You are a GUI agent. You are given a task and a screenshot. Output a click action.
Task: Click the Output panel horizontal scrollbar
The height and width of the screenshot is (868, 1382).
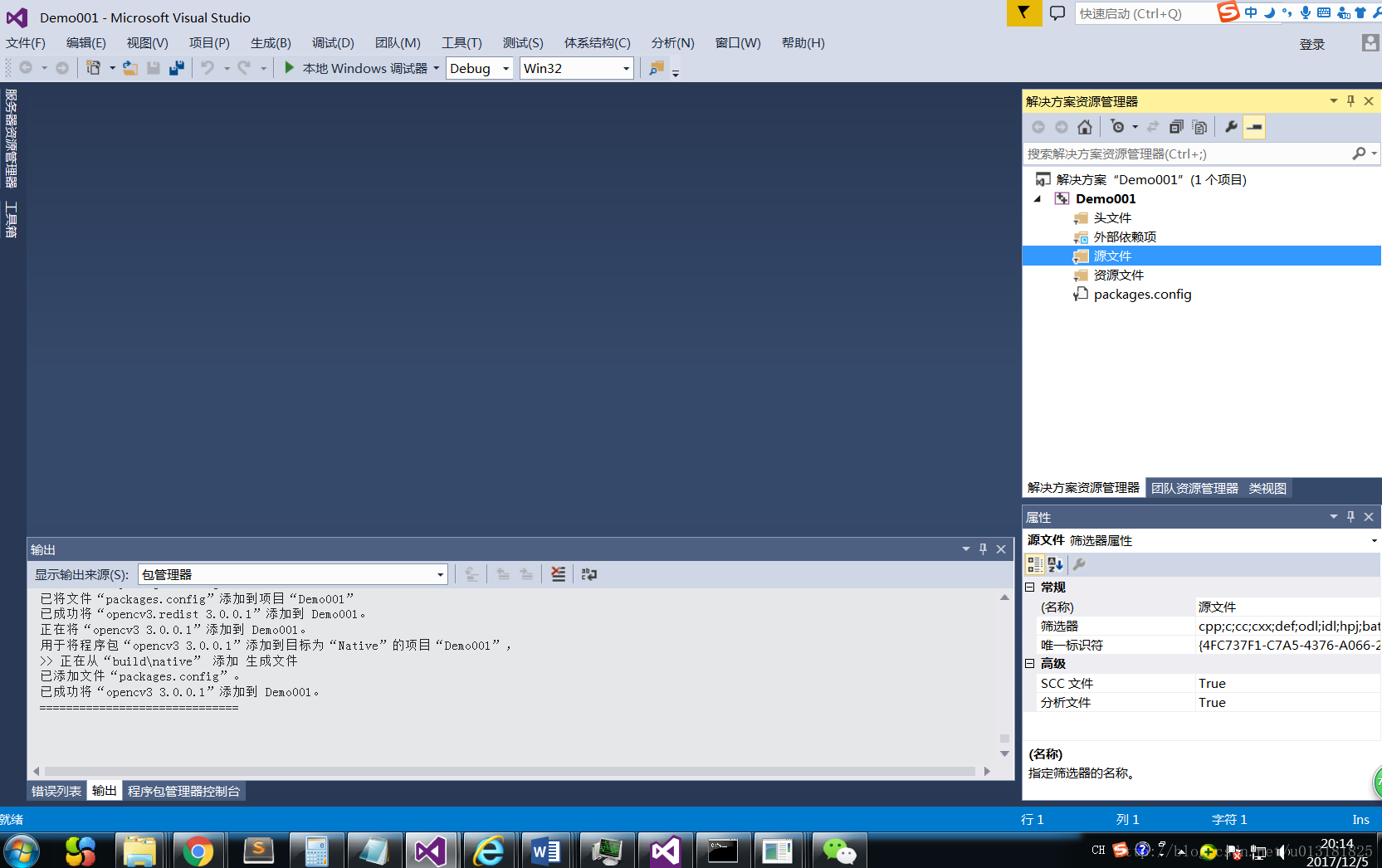510,771
